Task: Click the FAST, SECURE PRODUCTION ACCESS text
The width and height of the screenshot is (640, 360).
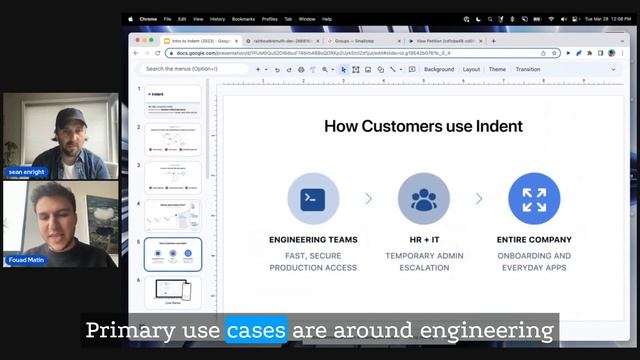Action: 313,262
